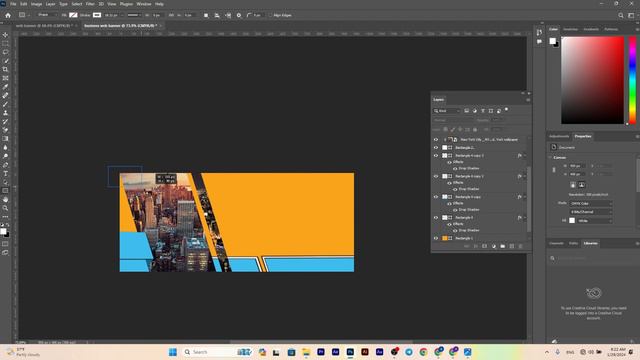Switch to the Channels tab

[x=556, y=243]
